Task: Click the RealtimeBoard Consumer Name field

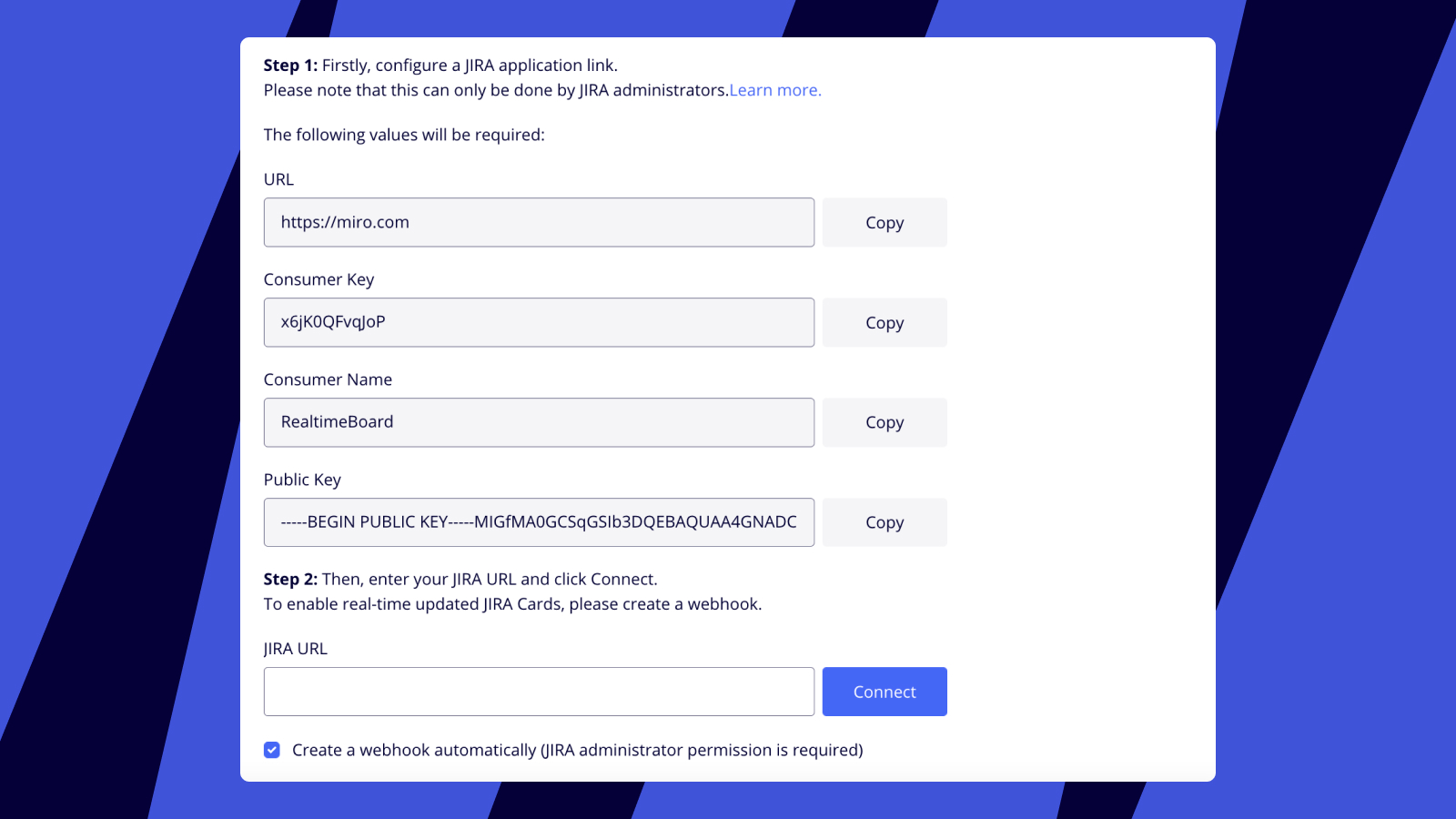Action: click(x=539, y=422)
